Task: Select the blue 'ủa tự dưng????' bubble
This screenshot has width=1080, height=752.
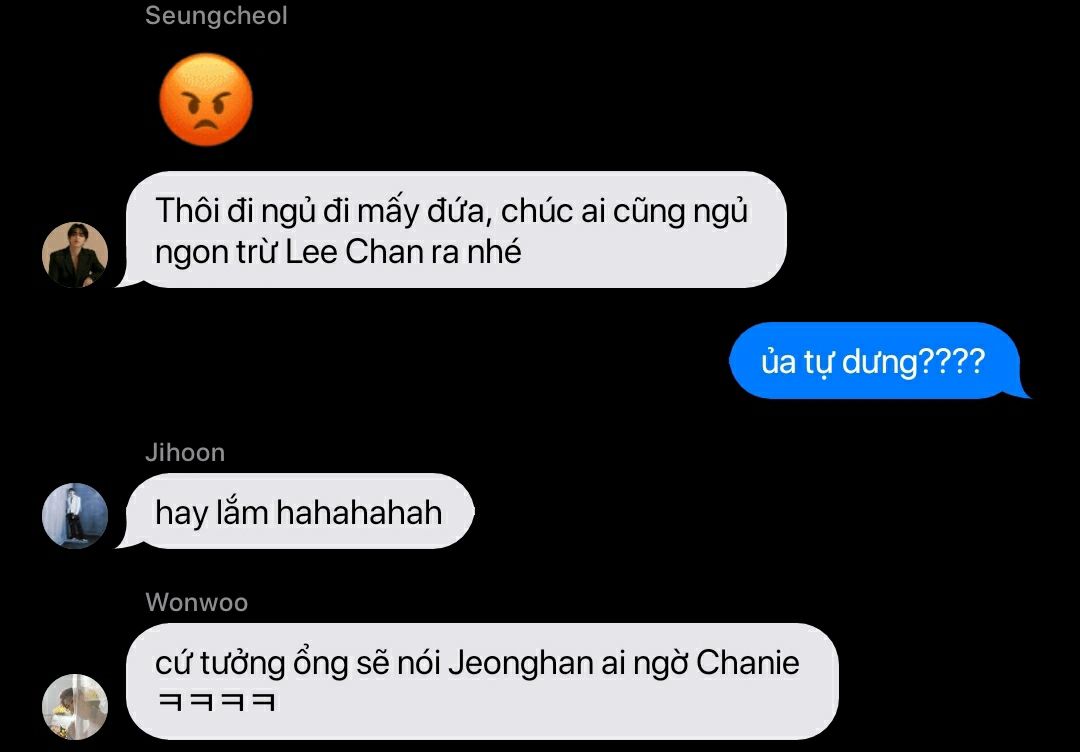Action: [x=879, y=361]
